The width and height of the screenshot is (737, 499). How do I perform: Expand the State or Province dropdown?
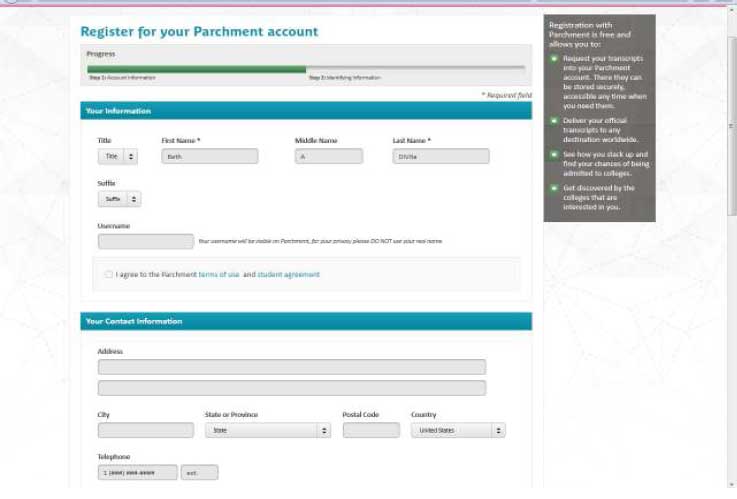point(268,430)
